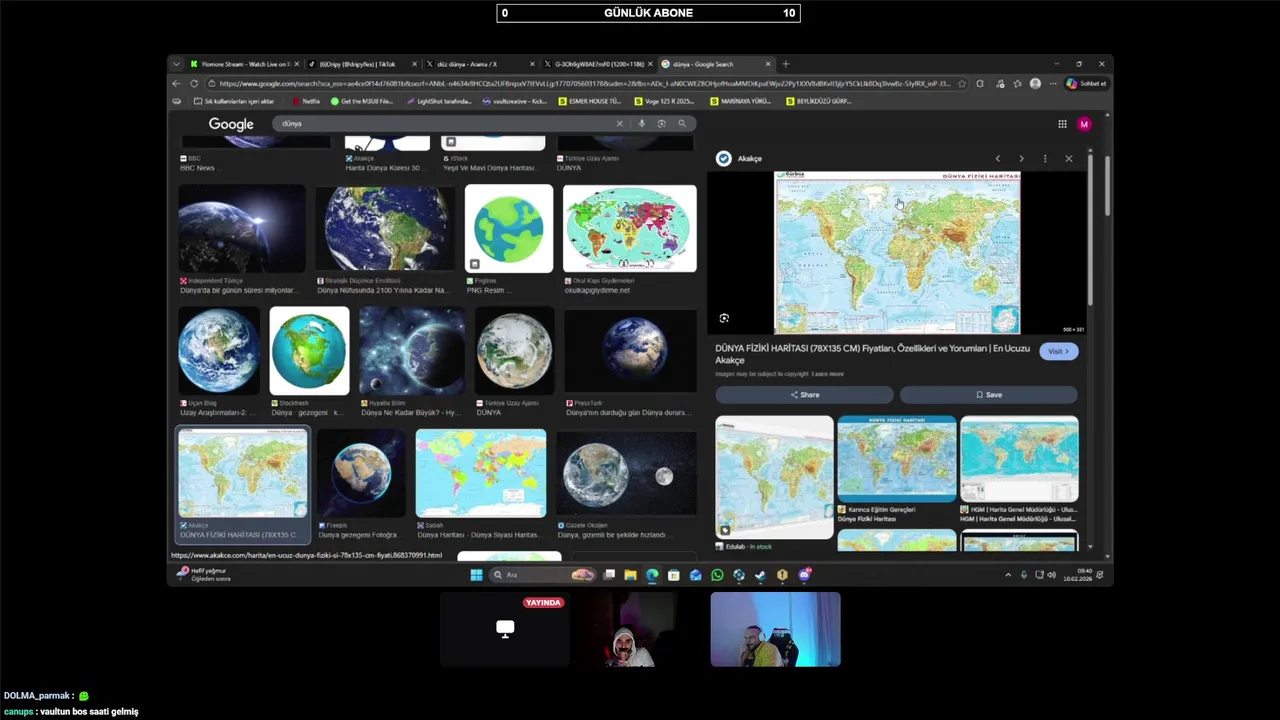This screenshot has width=1280, height=720.
Task: Click the browser address bar URL
Action: [585, 84]
